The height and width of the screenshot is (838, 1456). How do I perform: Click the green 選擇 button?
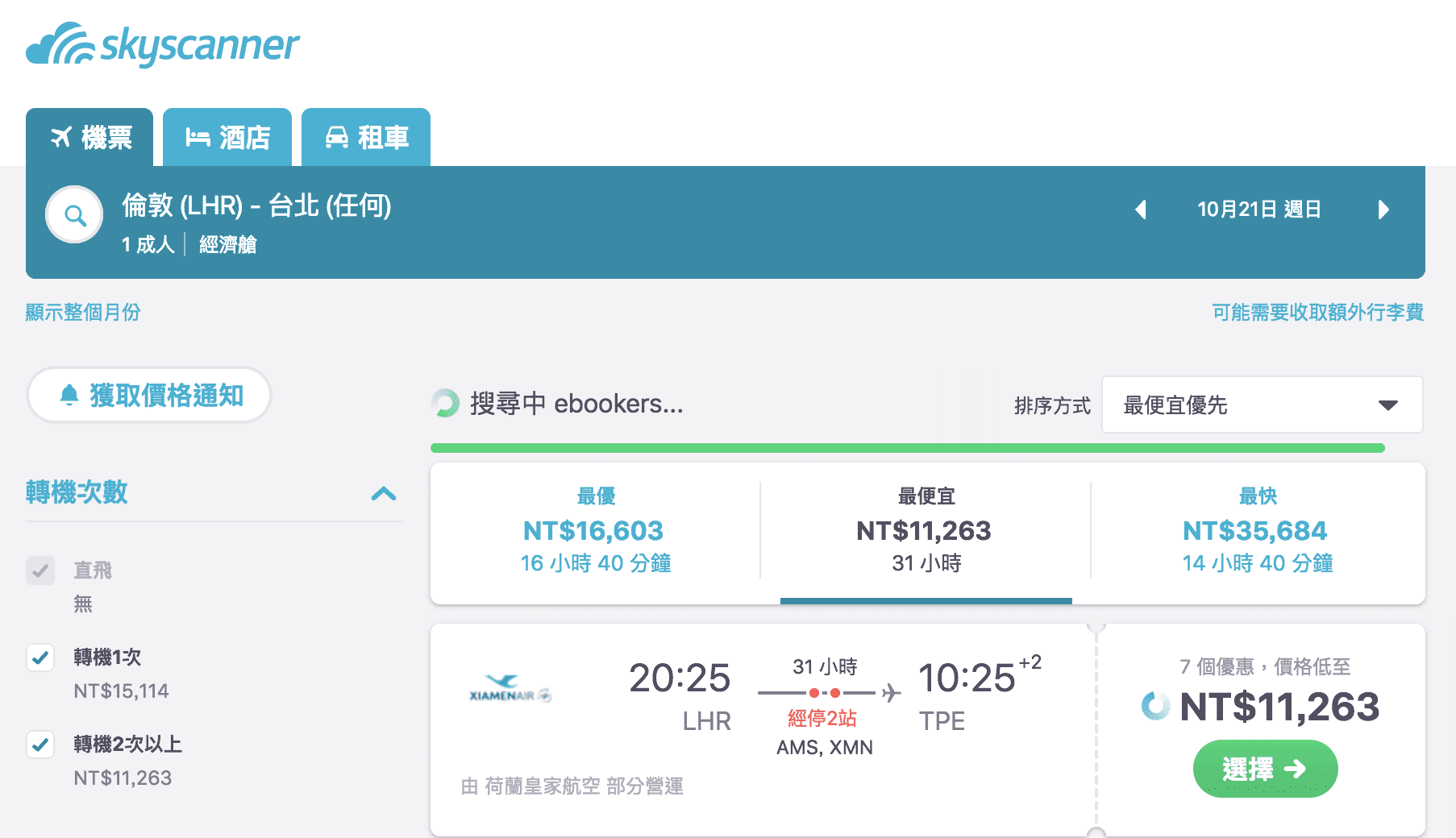coord(1265,769)
